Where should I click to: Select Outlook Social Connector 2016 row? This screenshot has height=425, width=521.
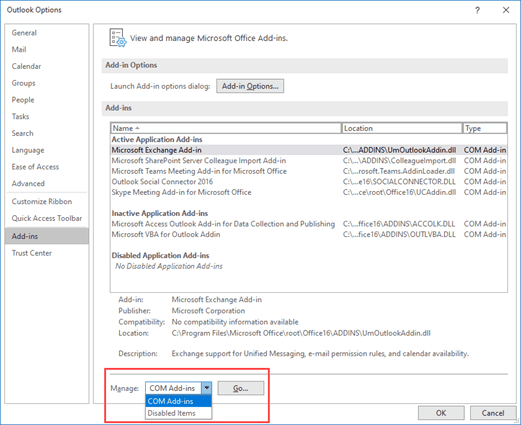(309, 182)
